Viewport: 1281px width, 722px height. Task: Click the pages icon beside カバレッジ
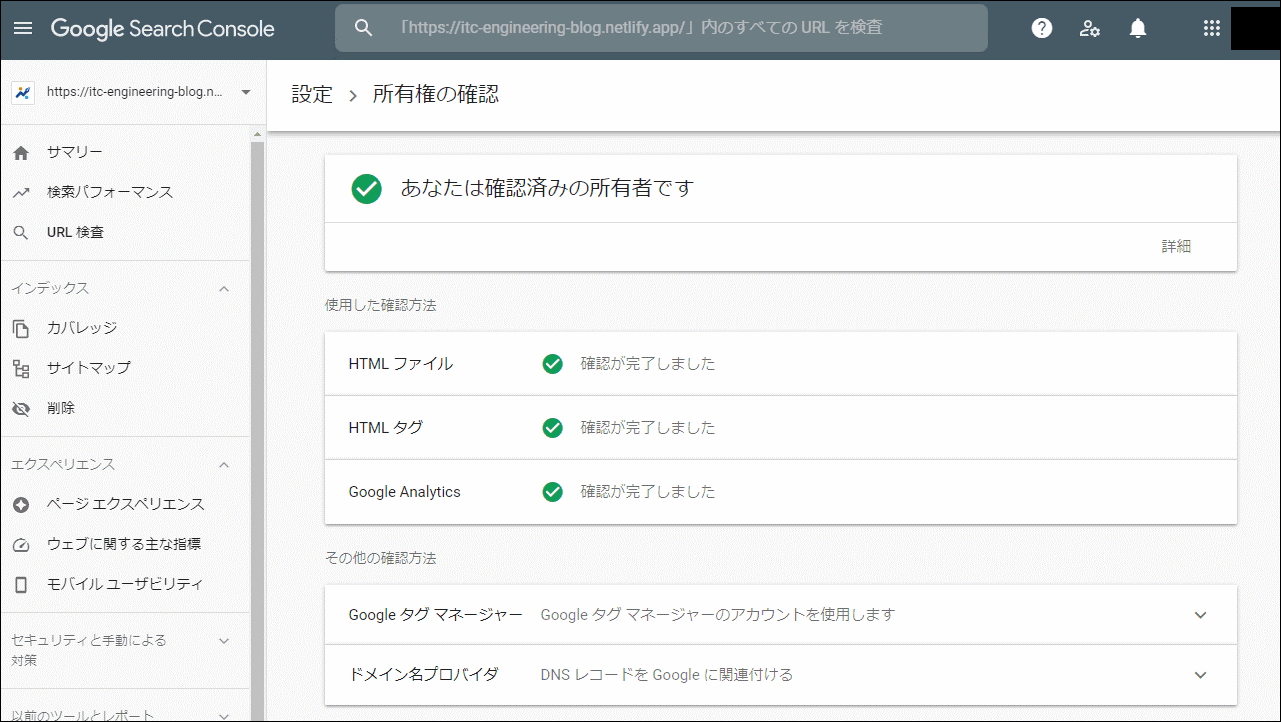coord(21,329)
